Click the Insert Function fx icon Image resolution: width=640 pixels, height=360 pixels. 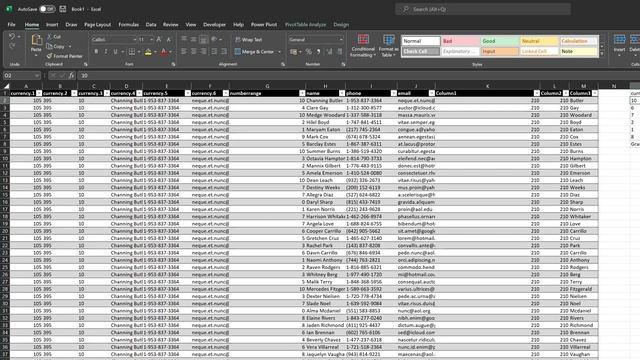[71, 76]
